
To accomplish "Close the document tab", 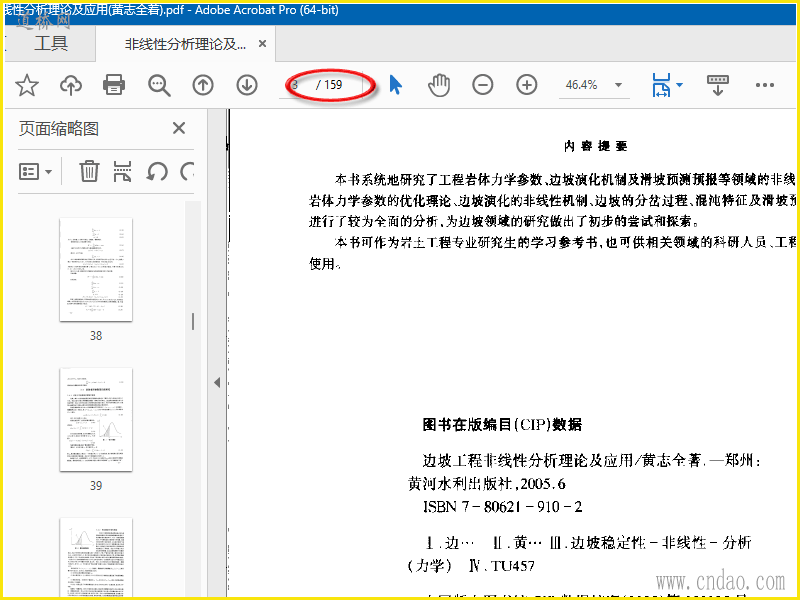I will [262, 44].
